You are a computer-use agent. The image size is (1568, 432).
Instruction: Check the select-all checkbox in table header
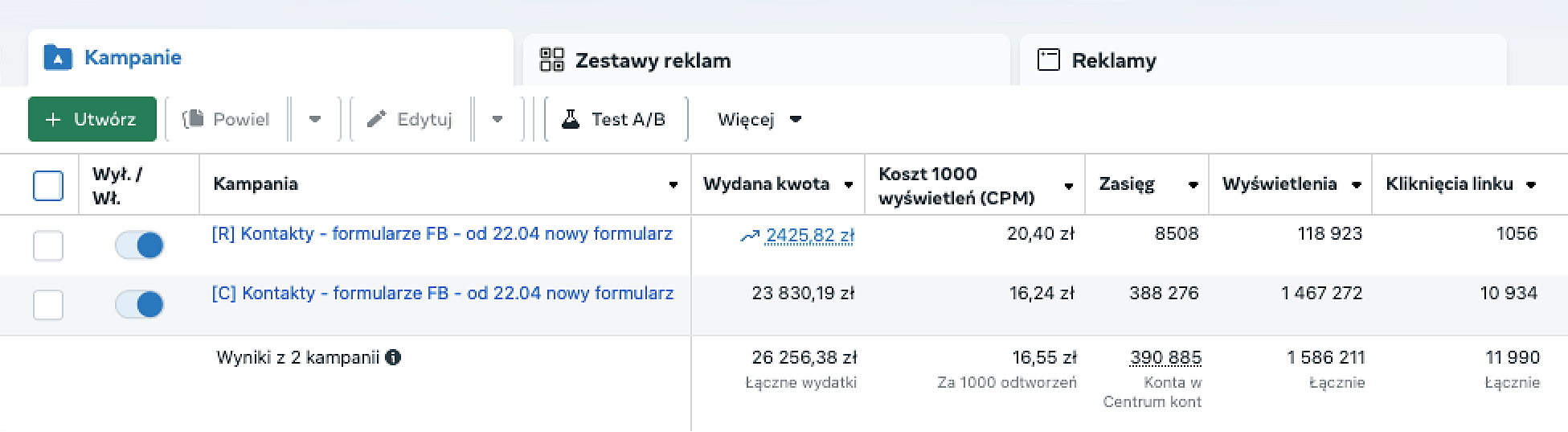click(48, 185)
